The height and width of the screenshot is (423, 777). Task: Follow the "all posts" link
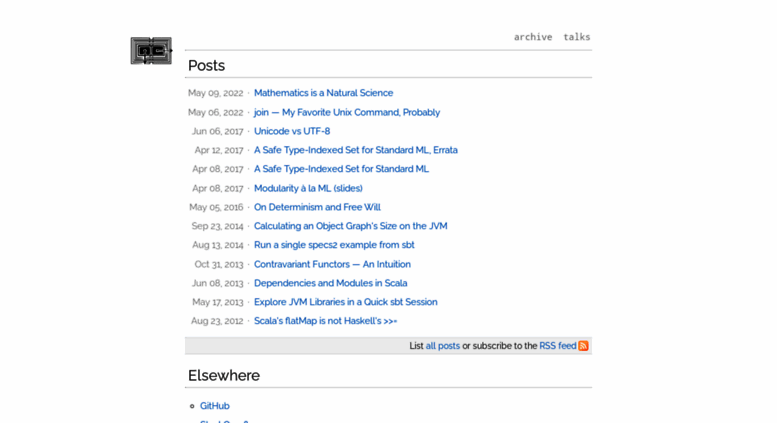point(443,346)
